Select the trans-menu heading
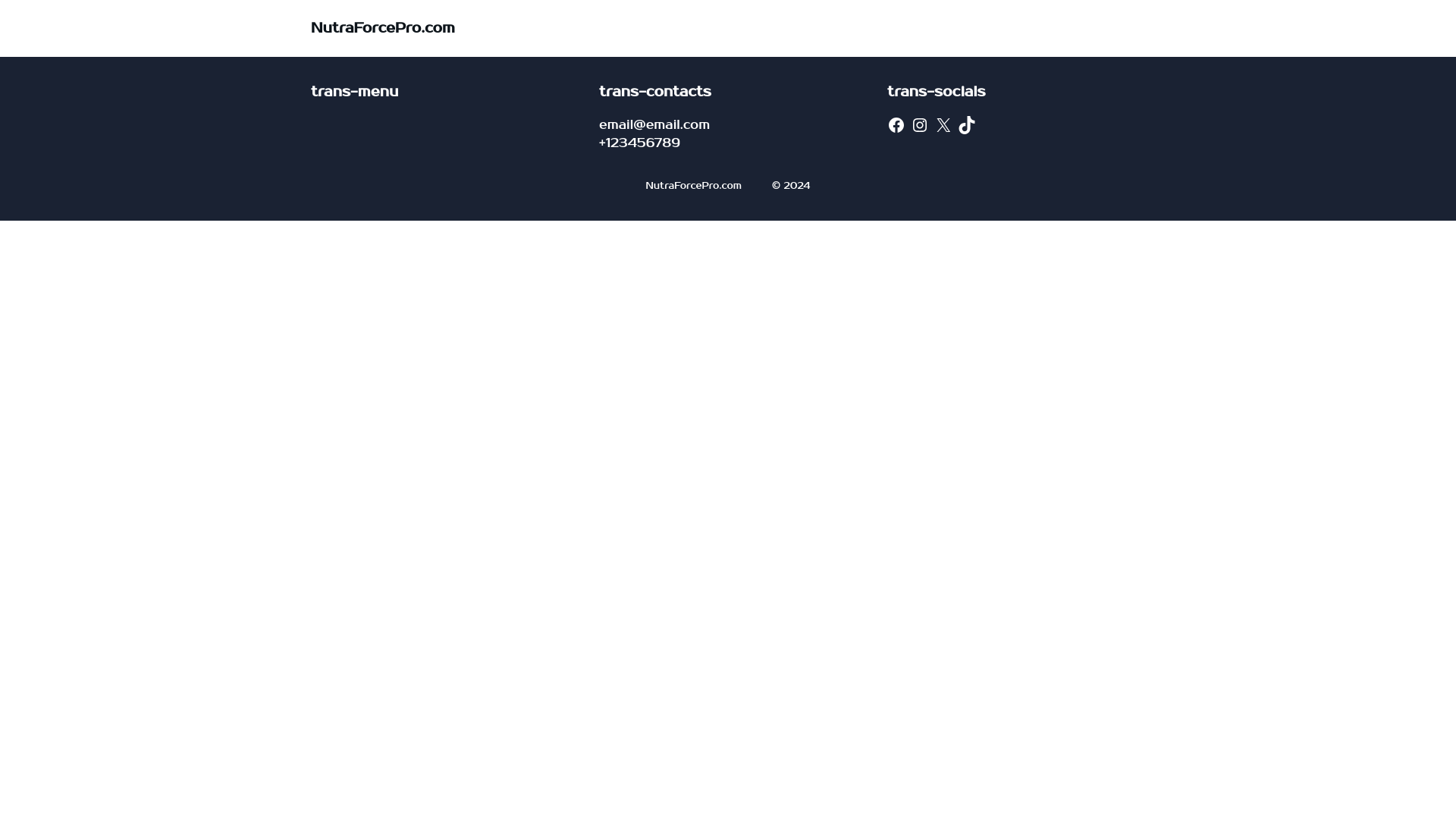Screen dimensions: 1456x819 click(x=354, y=91)
